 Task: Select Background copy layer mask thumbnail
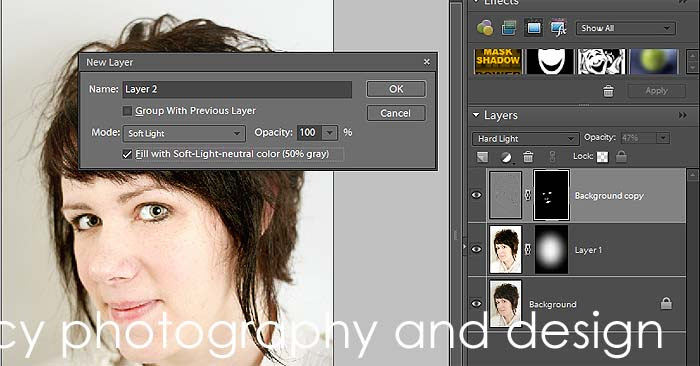(551, 195)
